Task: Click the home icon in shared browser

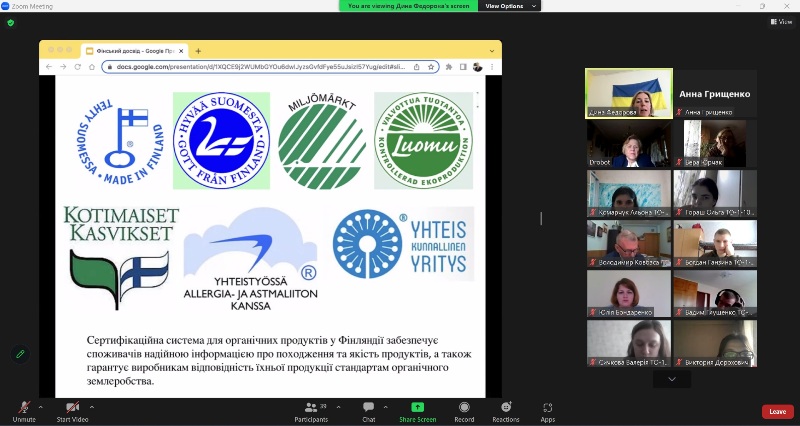Action: click(92, 67)
